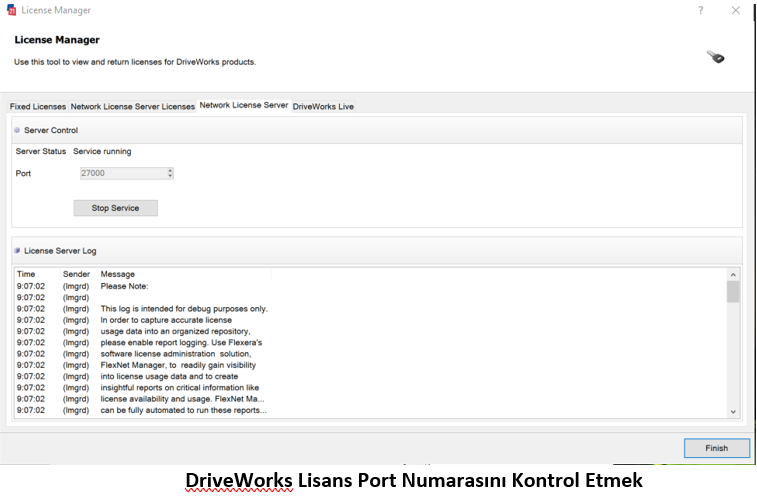757x498 pixels.
Task: Click the Port field showing 27000
Action: [x=122, y=173]
